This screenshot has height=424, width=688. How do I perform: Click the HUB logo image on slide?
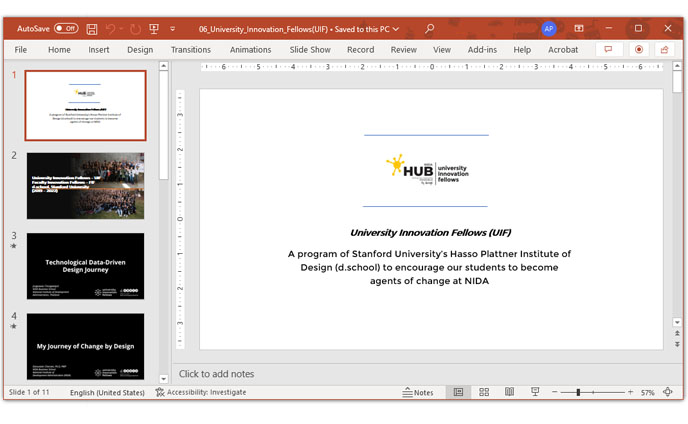pyautogui.click(x=427, y=170)
